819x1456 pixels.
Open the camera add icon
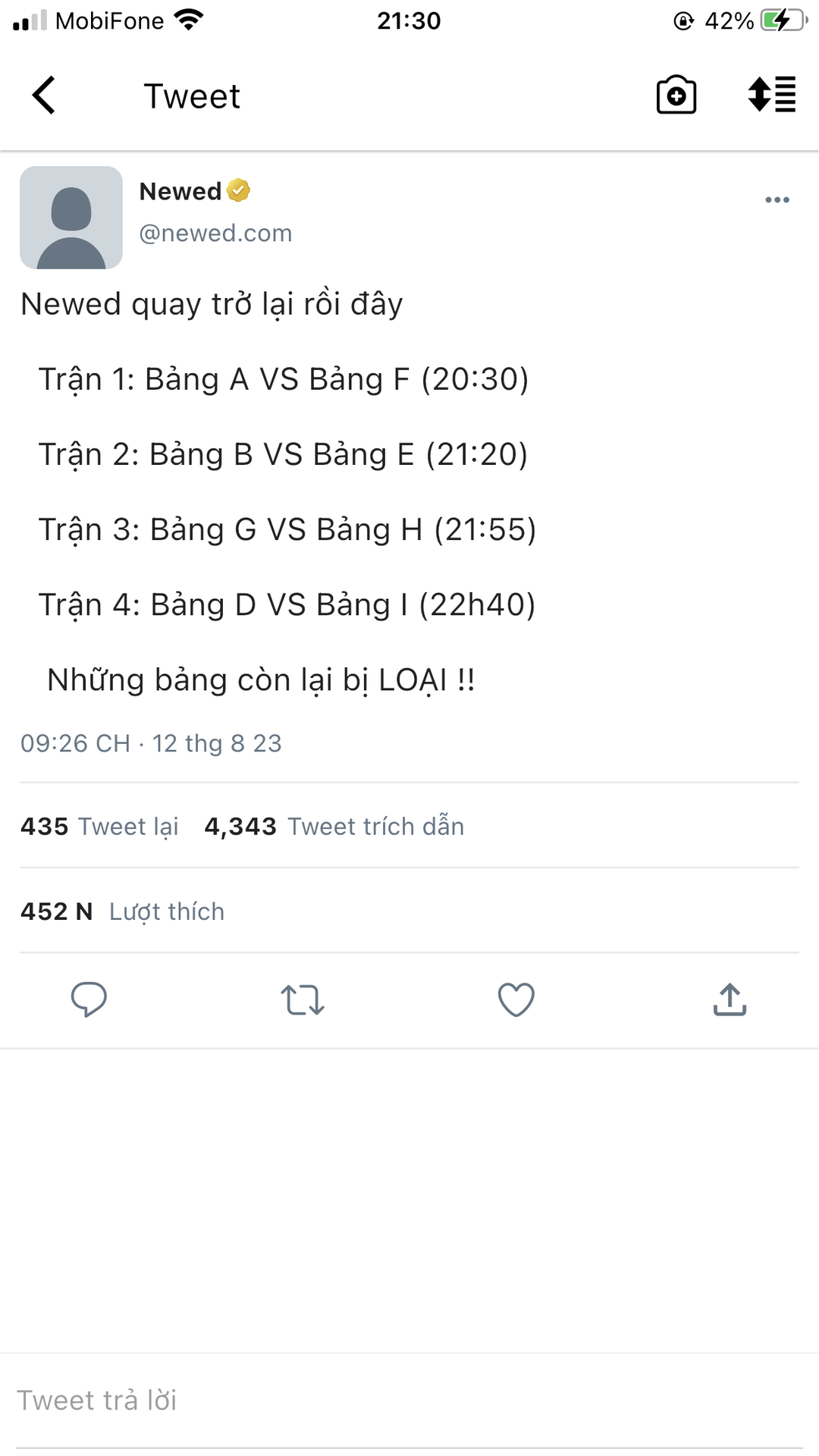pyautogui.click(x=676, y=96)
